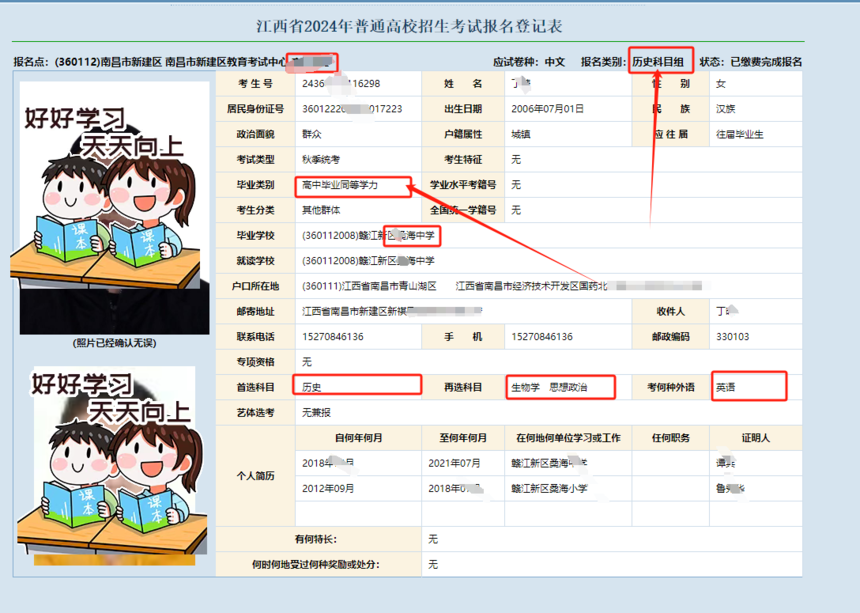Select the text (360111)江西省南昌市青山湖区
The height and width of the screenshot is (613, 860).
tap(369, 286)
